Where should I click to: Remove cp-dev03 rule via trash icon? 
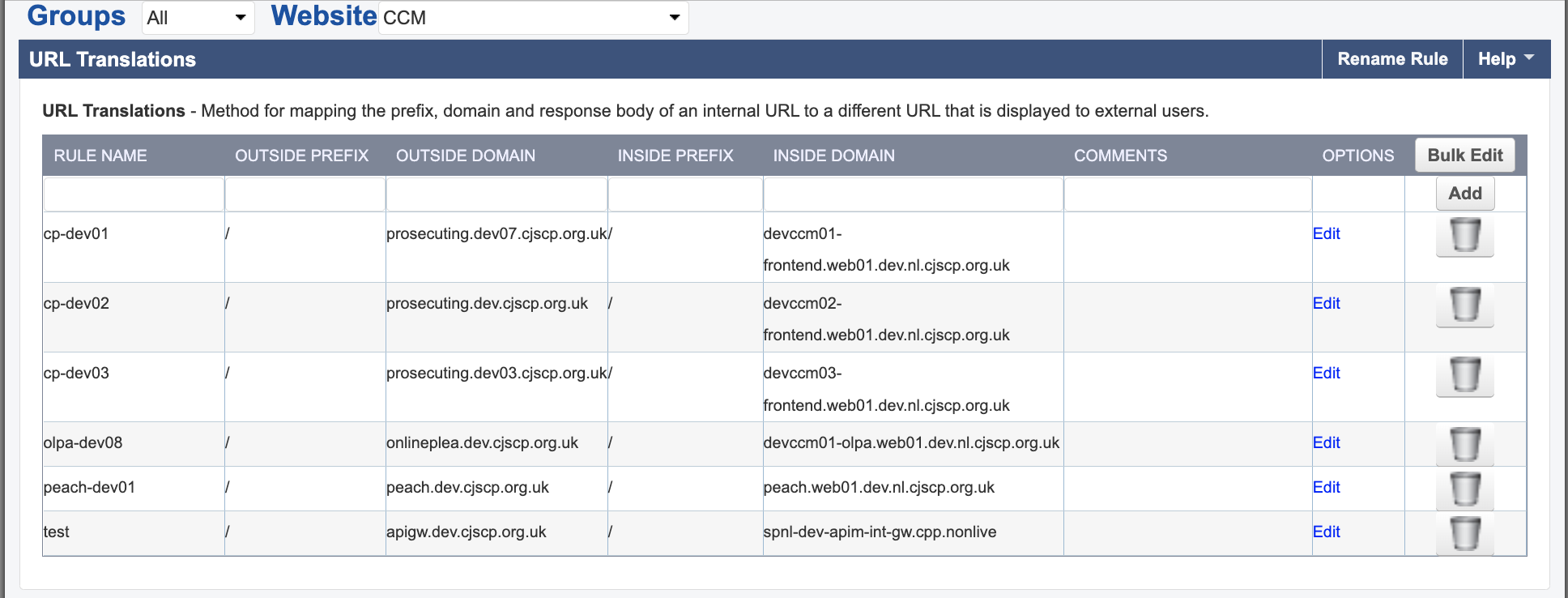(x=1464, y=375)
